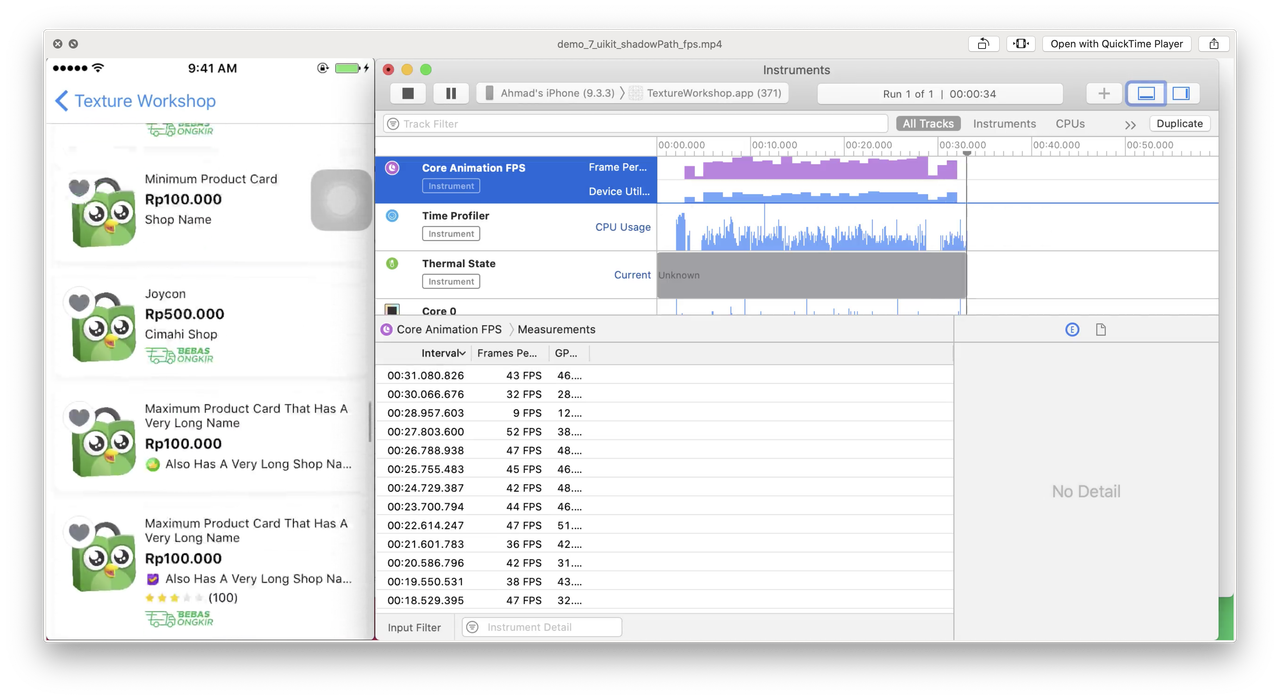Toggle the bottom detail pane view
The height and width of the screenshot is (700, 1280).
pyautogui.click(x=1146, y=93)
